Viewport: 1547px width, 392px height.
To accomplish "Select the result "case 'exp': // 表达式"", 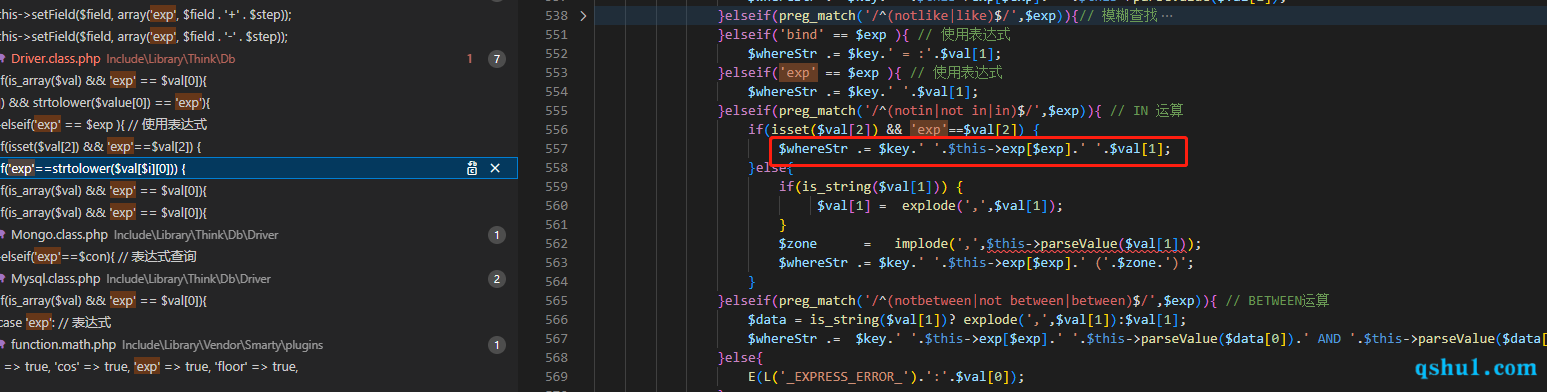I will click(x=55, y=323).
